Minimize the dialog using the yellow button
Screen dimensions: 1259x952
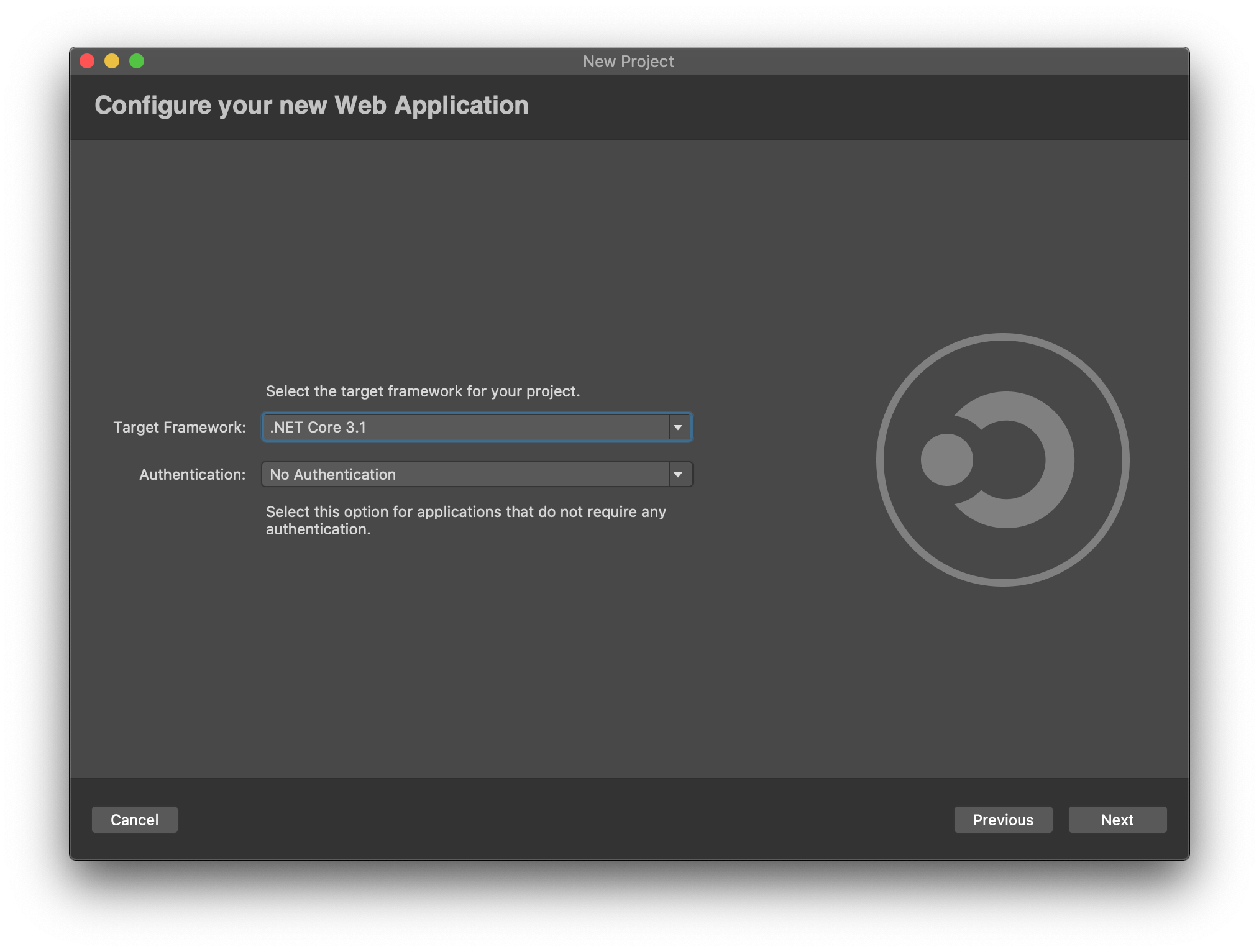(112, 61)
